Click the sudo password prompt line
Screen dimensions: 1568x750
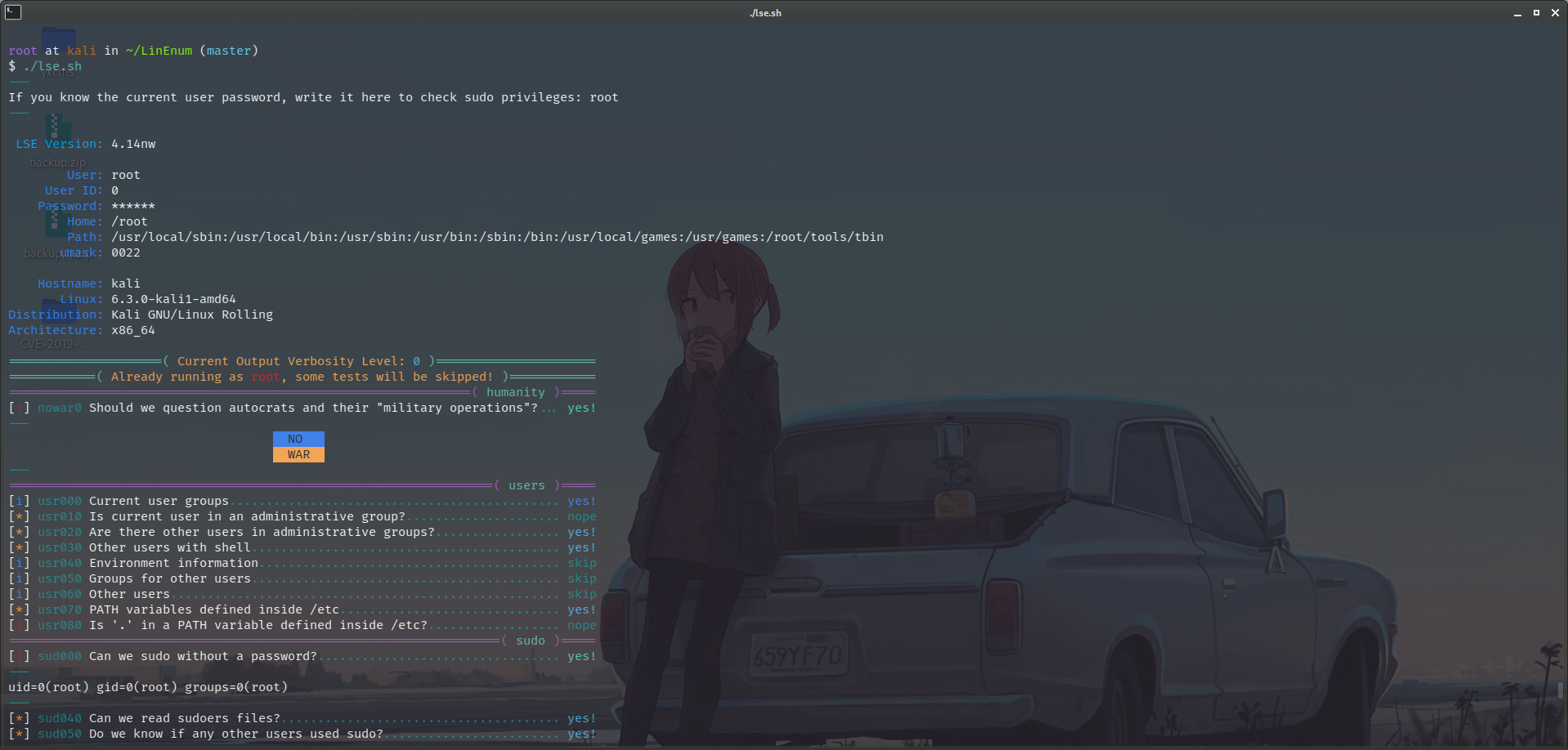point(313,97)
